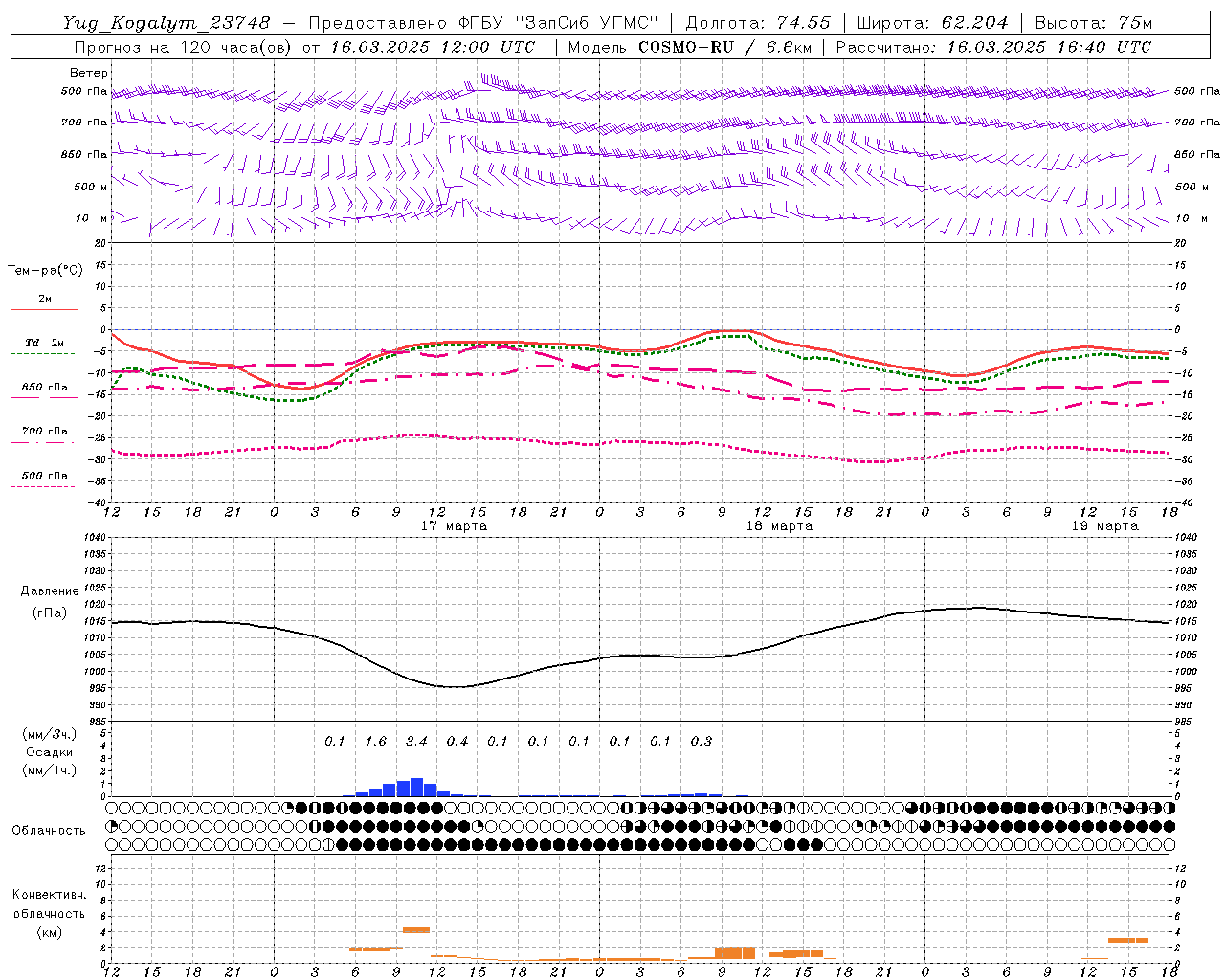This screenshot has height=980, width=1225.
Task: Click the orange convective bar on 19 марта
Action: coord(1128,940)
